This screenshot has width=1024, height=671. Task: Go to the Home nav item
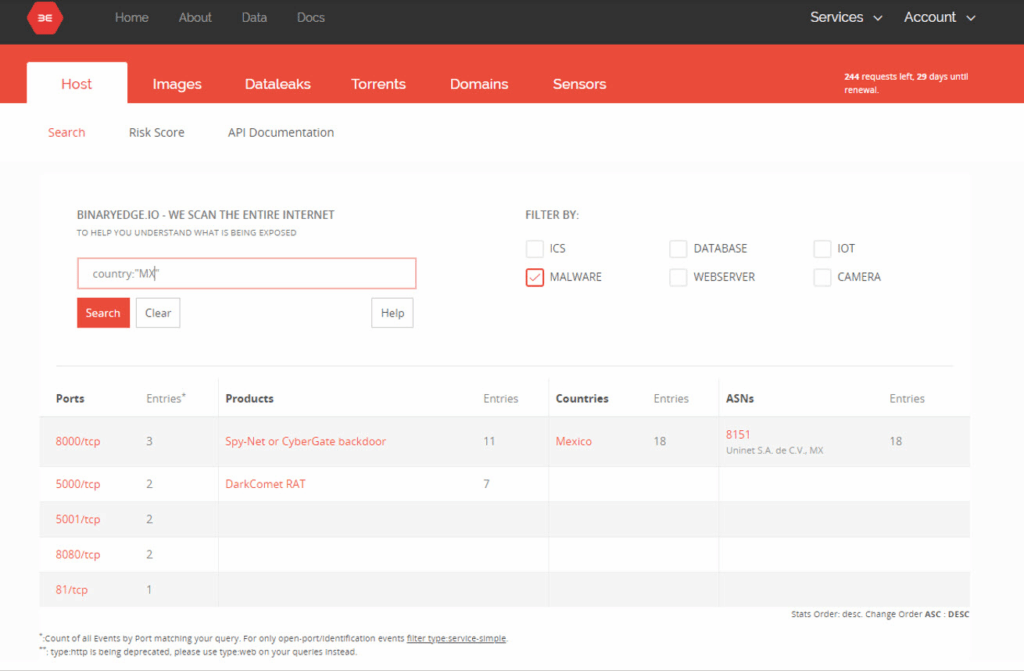coord(132,18)
